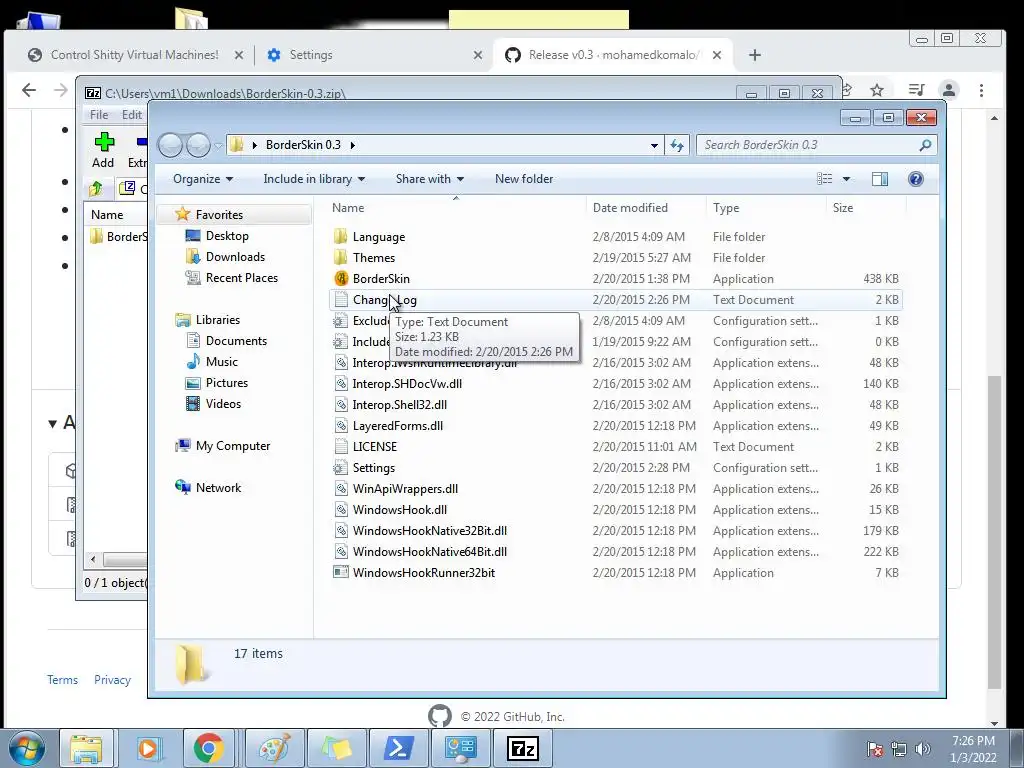
Task: Expand the arrow after BorderSkin 0.3 breadcrumb
Action: point(353,145)
